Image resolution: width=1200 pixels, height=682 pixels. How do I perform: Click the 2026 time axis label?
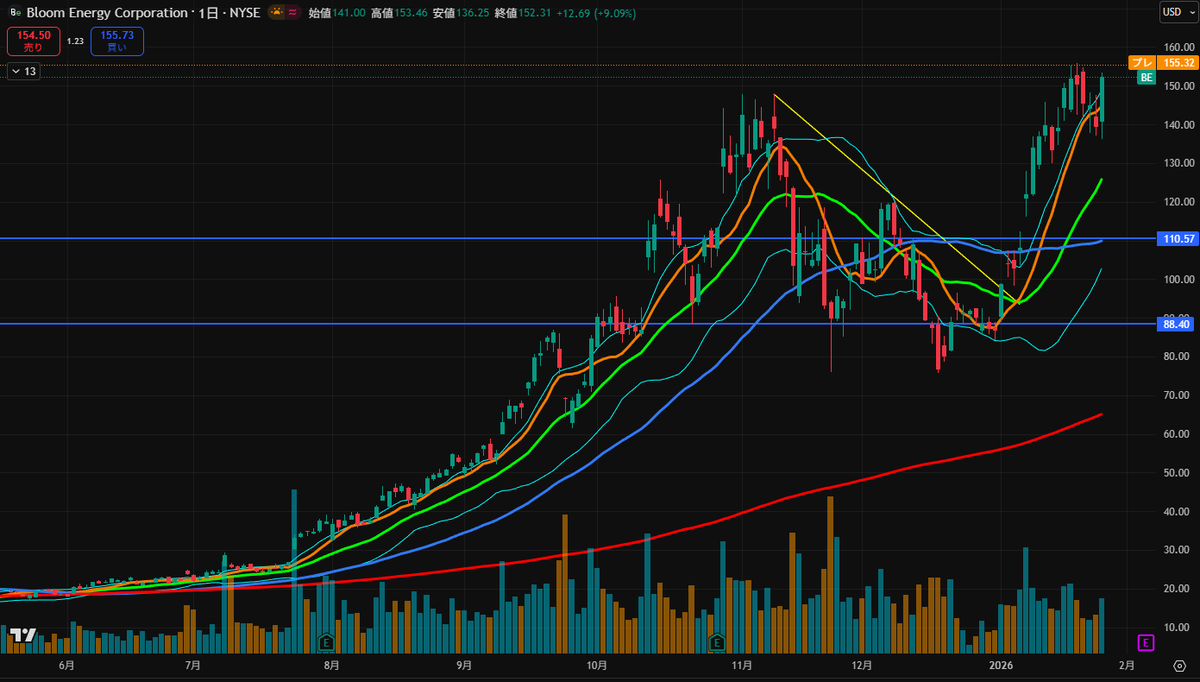point(1002,664)
